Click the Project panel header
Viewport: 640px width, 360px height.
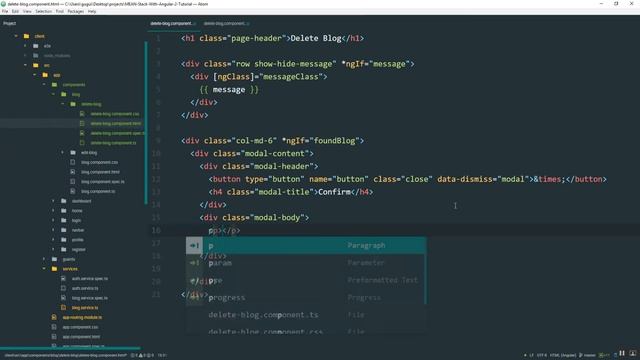click(x=10, y=24)
